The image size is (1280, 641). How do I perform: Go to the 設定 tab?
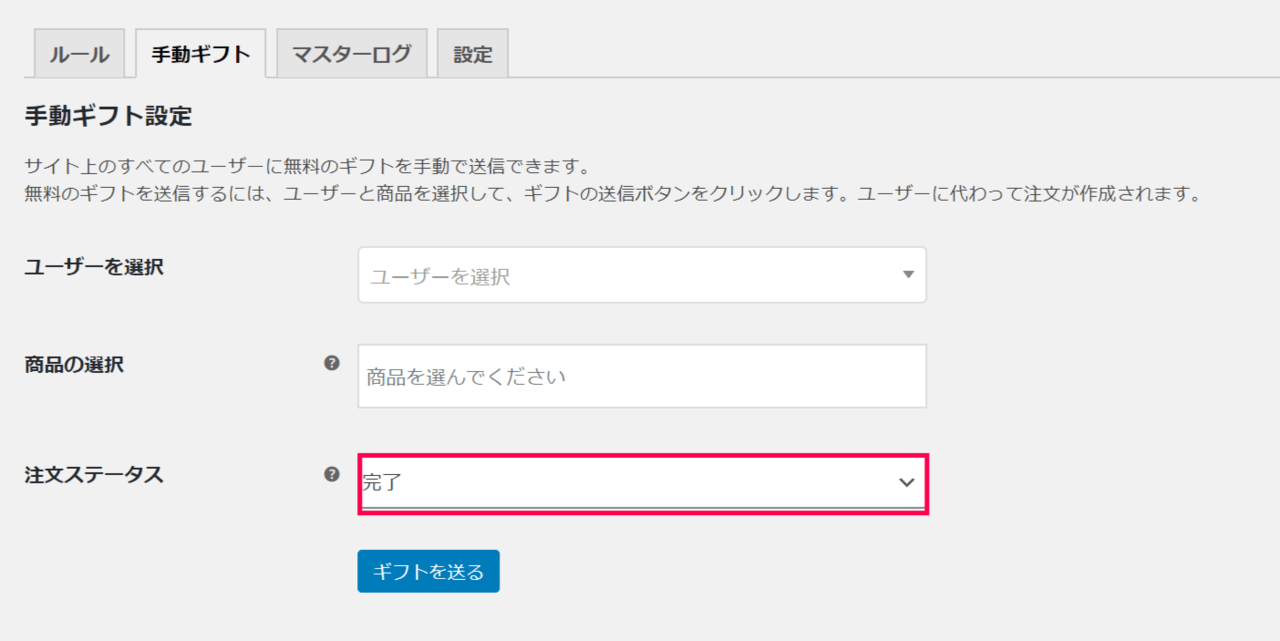tap(473, 54)
